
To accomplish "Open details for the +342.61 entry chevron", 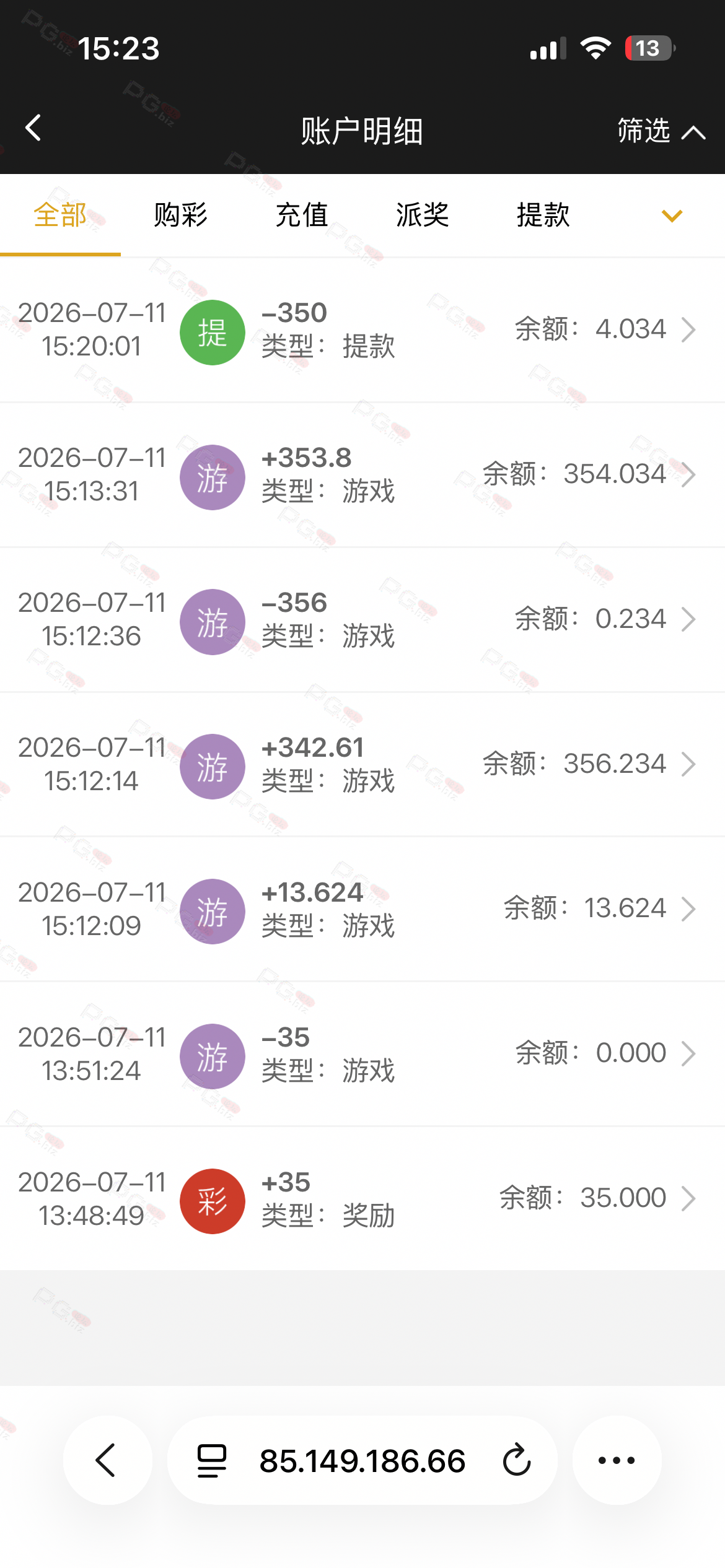I will click(x=688, y=764).
